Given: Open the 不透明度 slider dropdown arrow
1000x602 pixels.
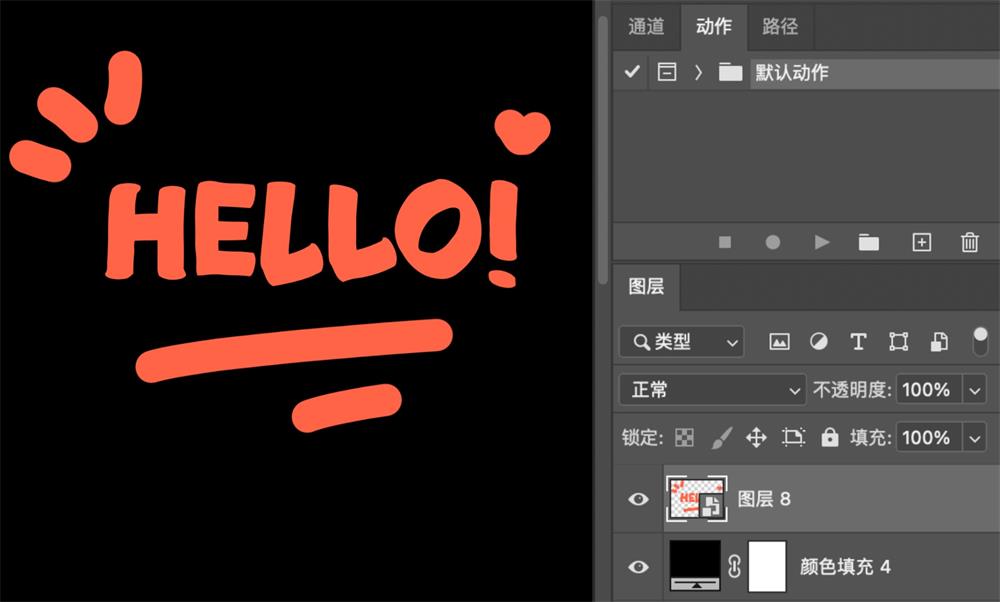Looking at the screenshot, I should click(x=974, y=390).
